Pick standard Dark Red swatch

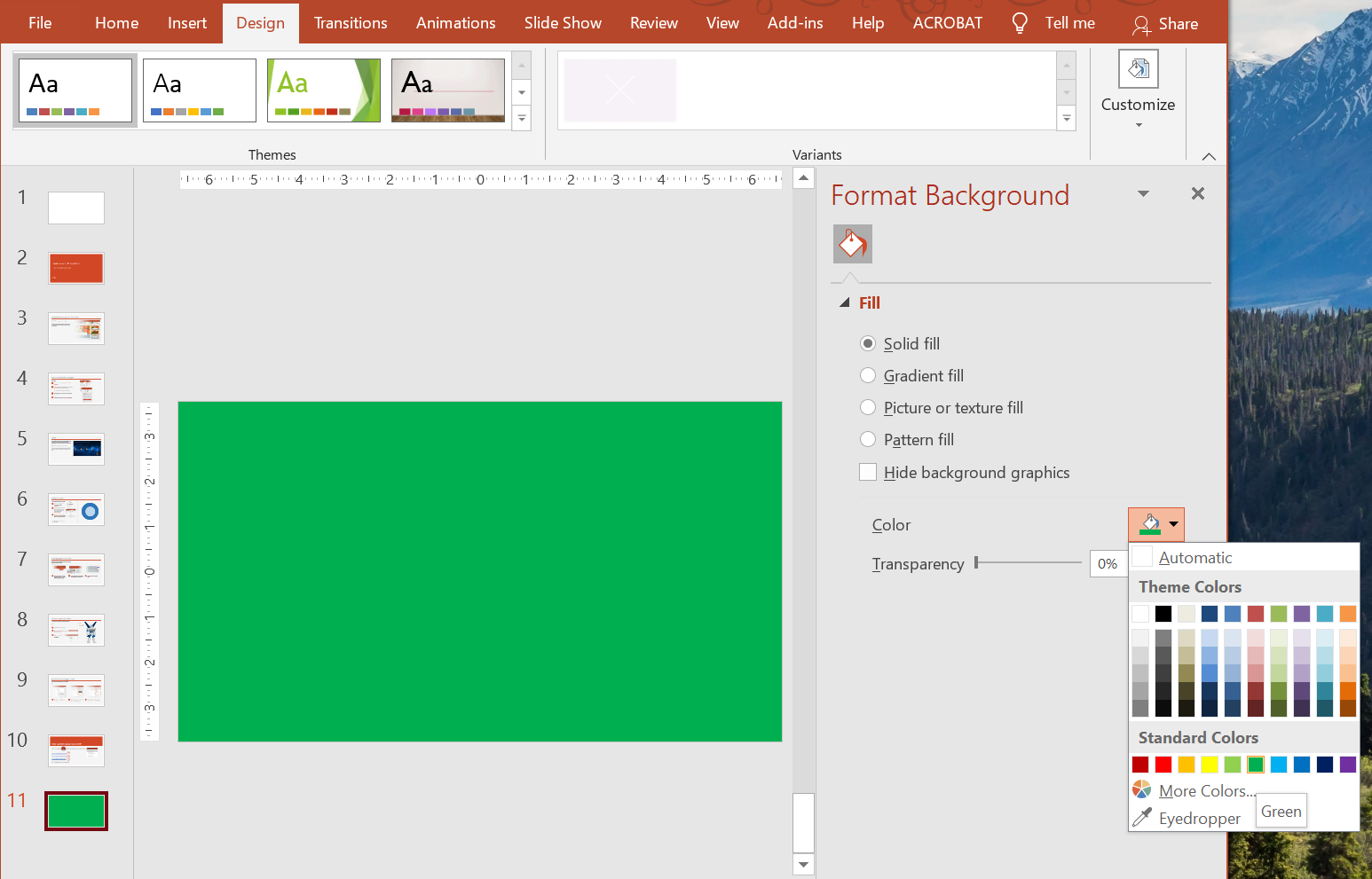click(1140, 765)
